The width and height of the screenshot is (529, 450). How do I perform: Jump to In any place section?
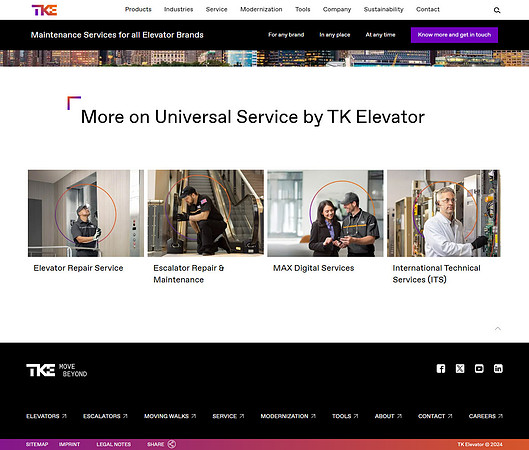tap(335, 35)
